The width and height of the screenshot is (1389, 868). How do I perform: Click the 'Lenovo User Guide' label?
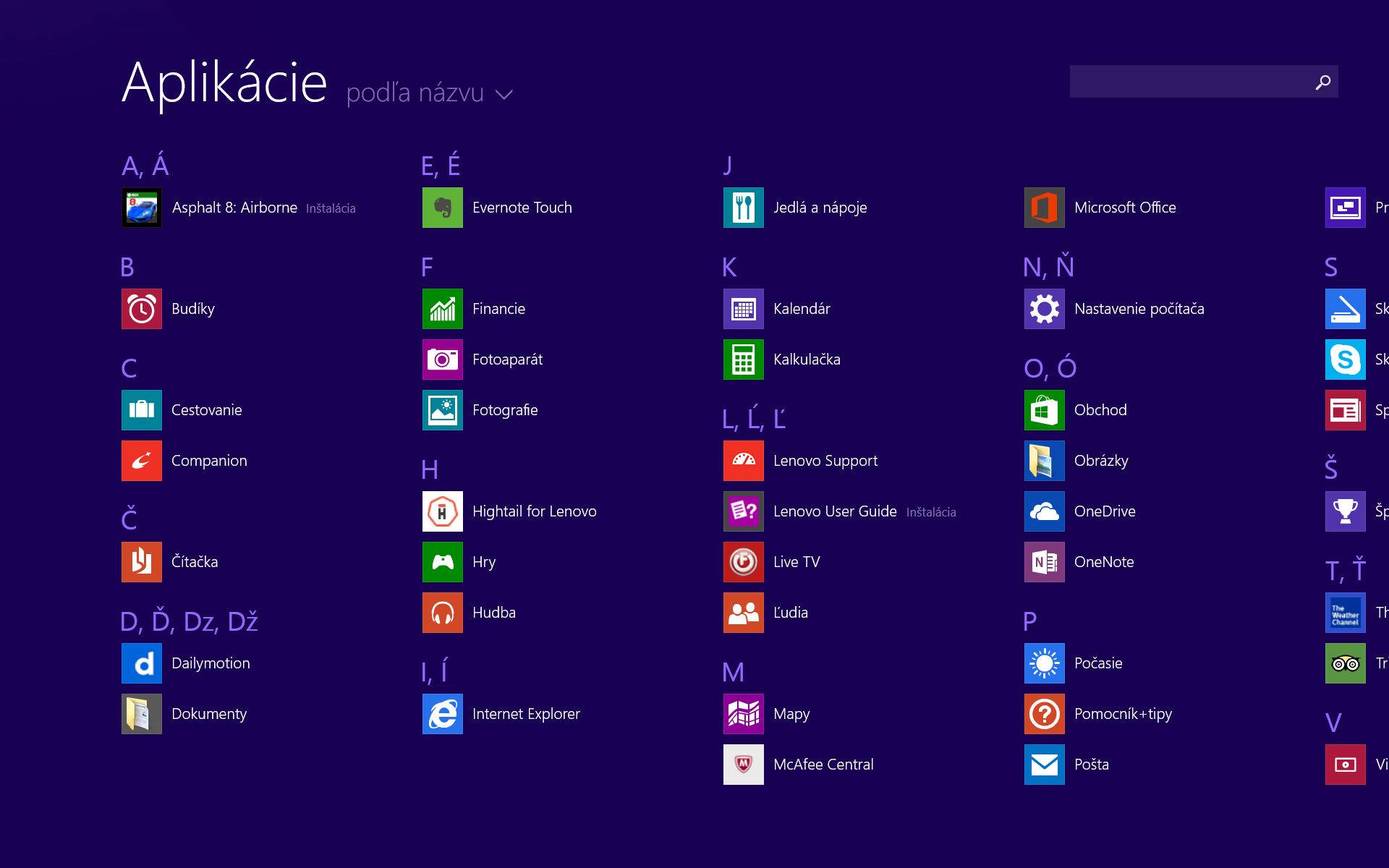point(835,511)
